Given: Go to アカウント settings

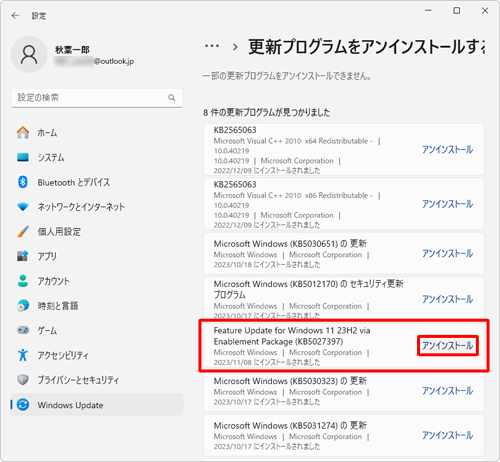Looking at the screenshot, I should click(97, 281).
